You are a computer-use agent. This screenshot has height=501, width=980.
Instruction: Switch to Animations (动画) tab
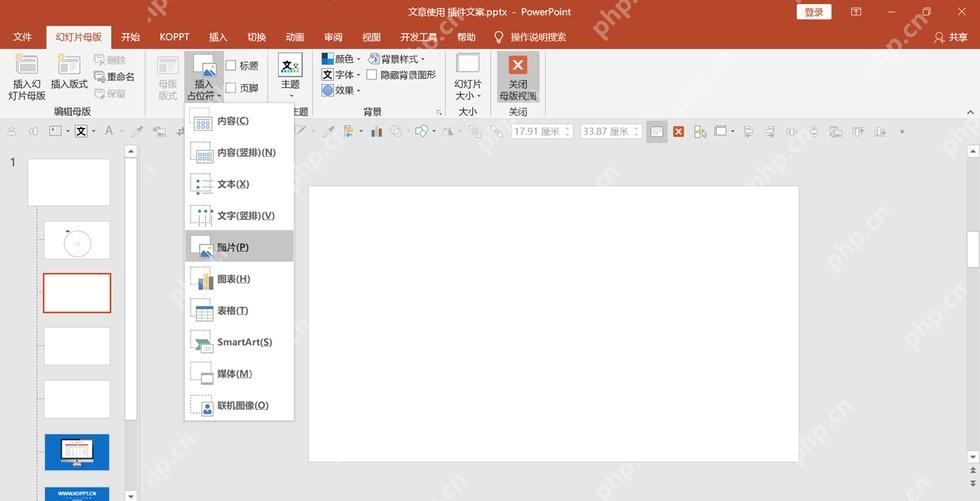click(295, 37)
